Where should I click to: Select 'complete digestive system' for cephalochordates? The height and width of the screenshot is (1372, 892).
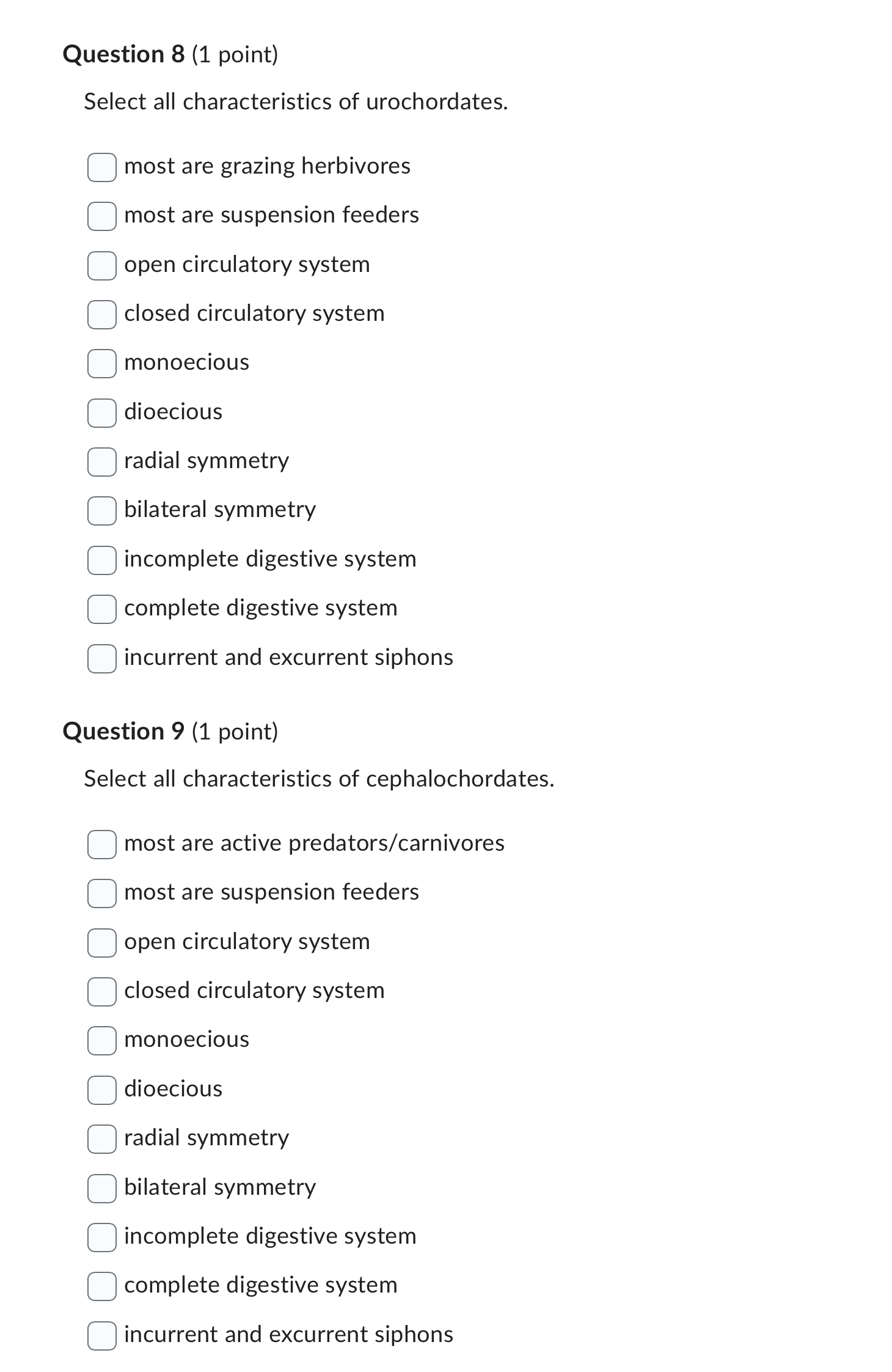pos(101,1286)
